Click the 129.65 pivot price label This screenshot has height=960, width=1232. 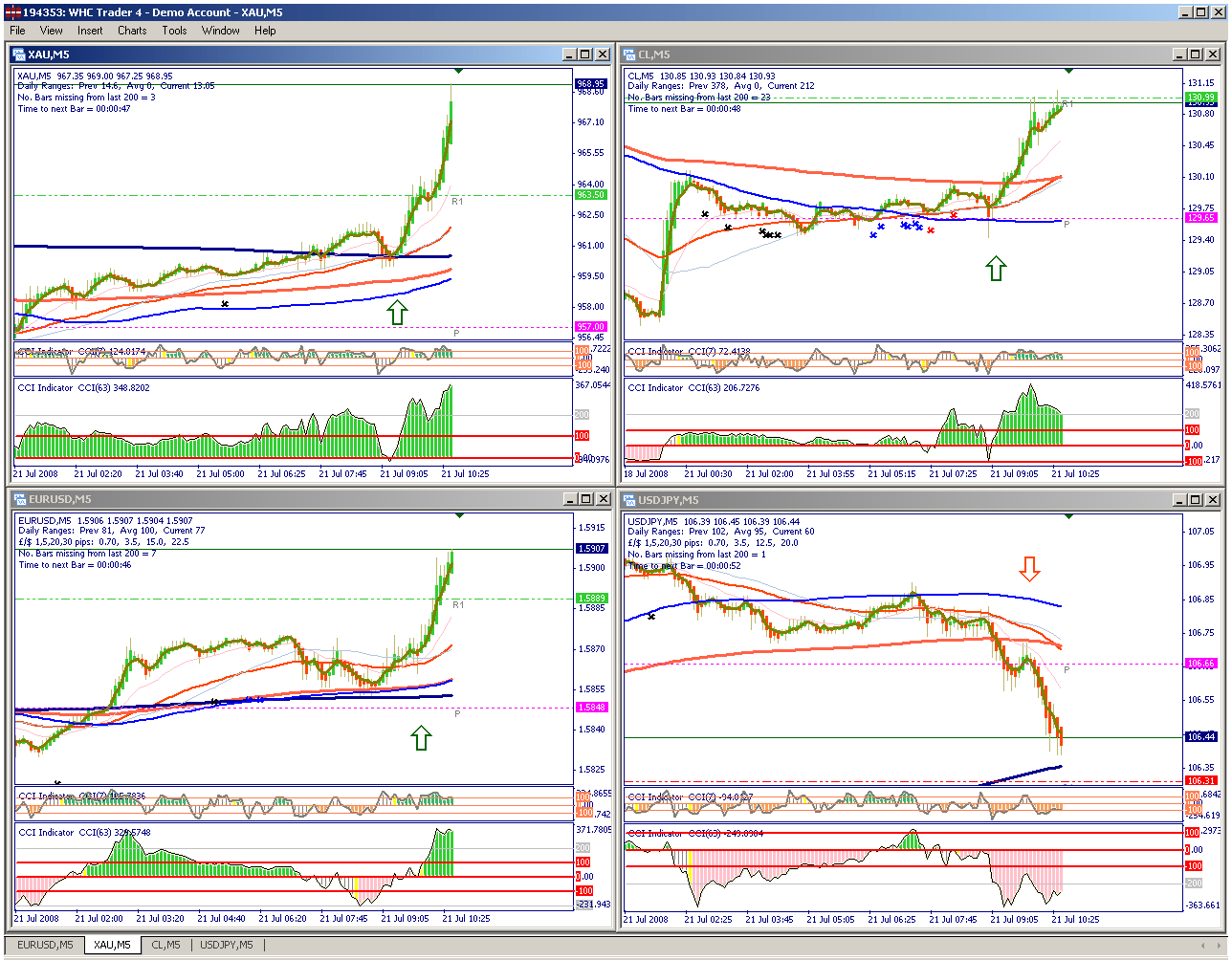[x=1200, y=218]
